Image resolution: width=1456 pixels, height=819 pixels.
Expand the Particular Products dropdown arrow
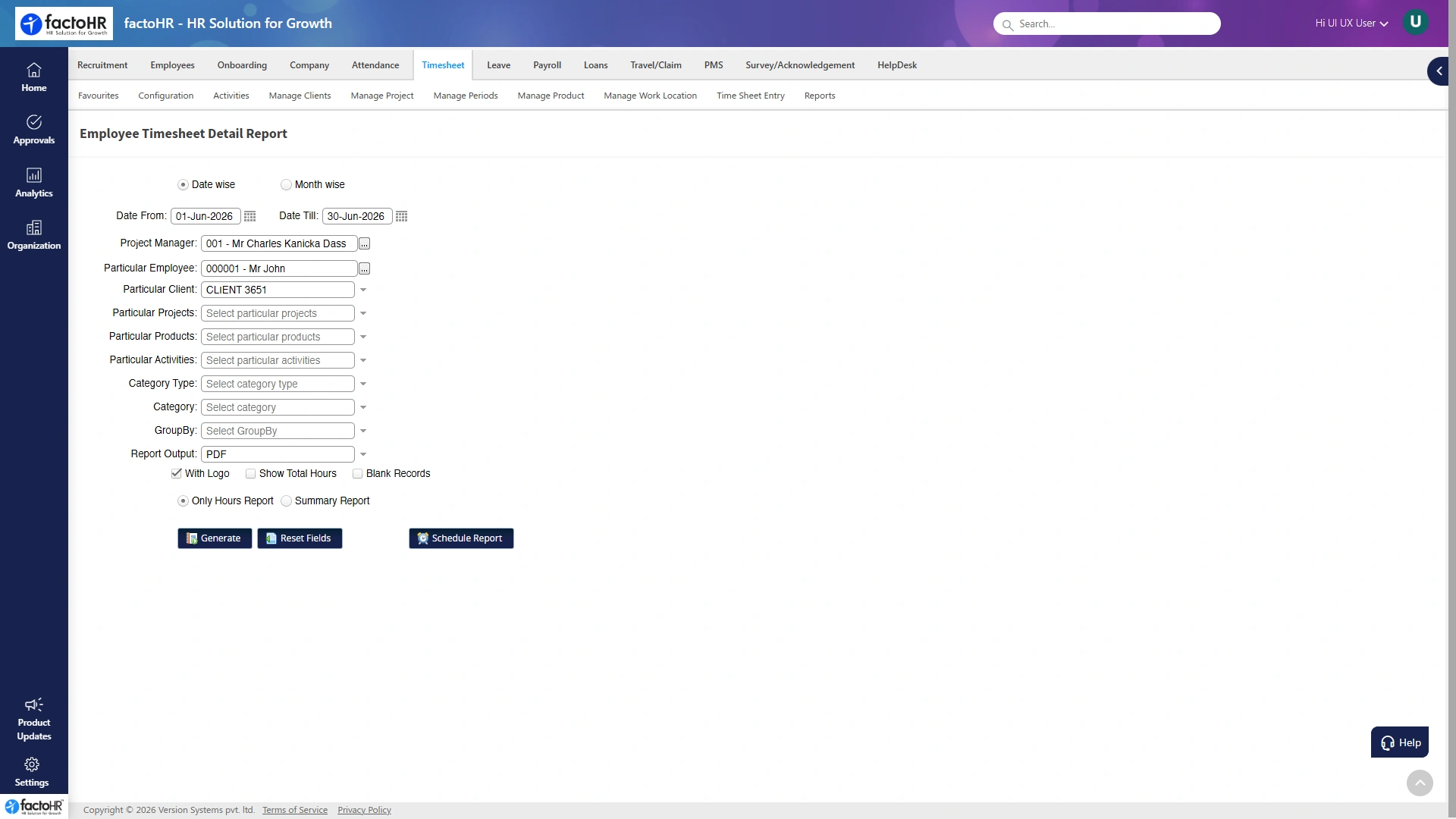pos(363,337)
